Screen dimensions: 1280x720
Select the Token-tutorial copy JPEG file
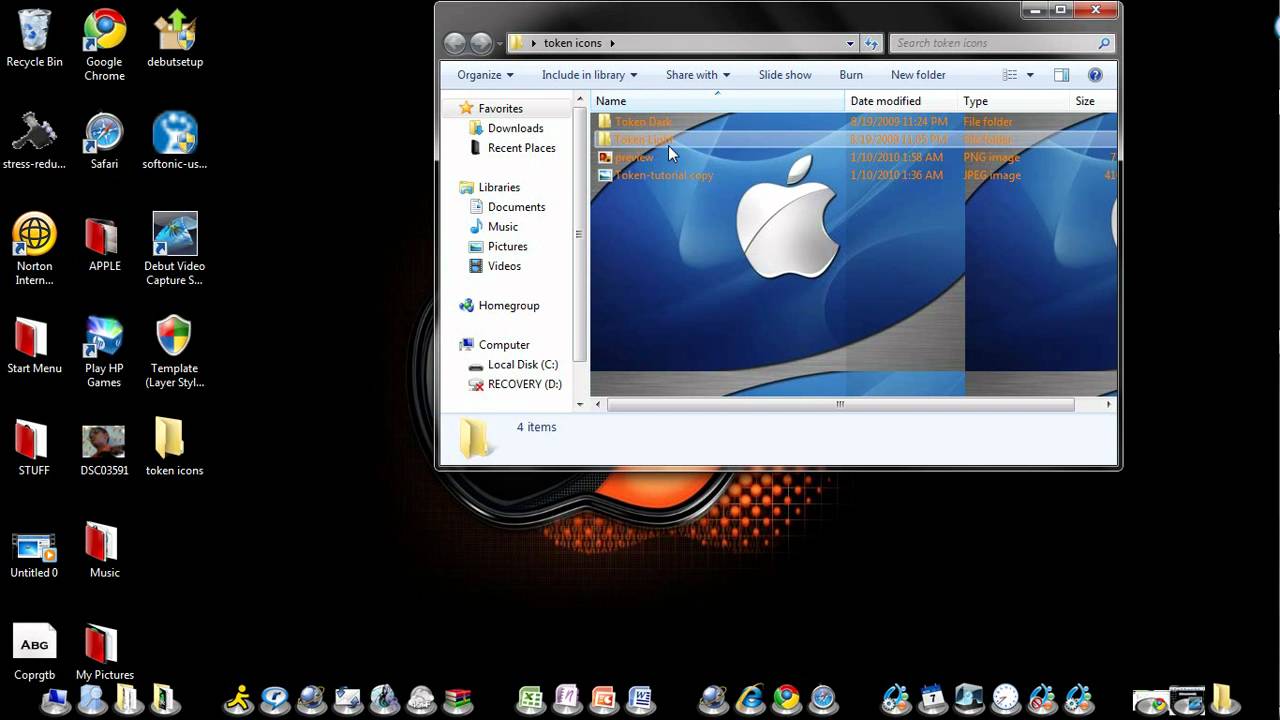click(x=664, y=176)
